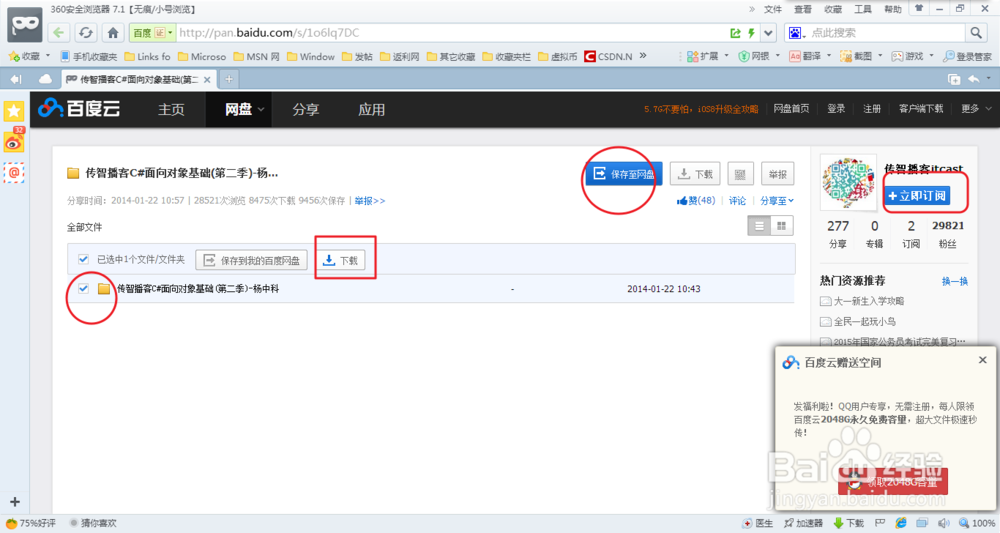Click 下载 button in selection toolbar

[x=341, y=260]
